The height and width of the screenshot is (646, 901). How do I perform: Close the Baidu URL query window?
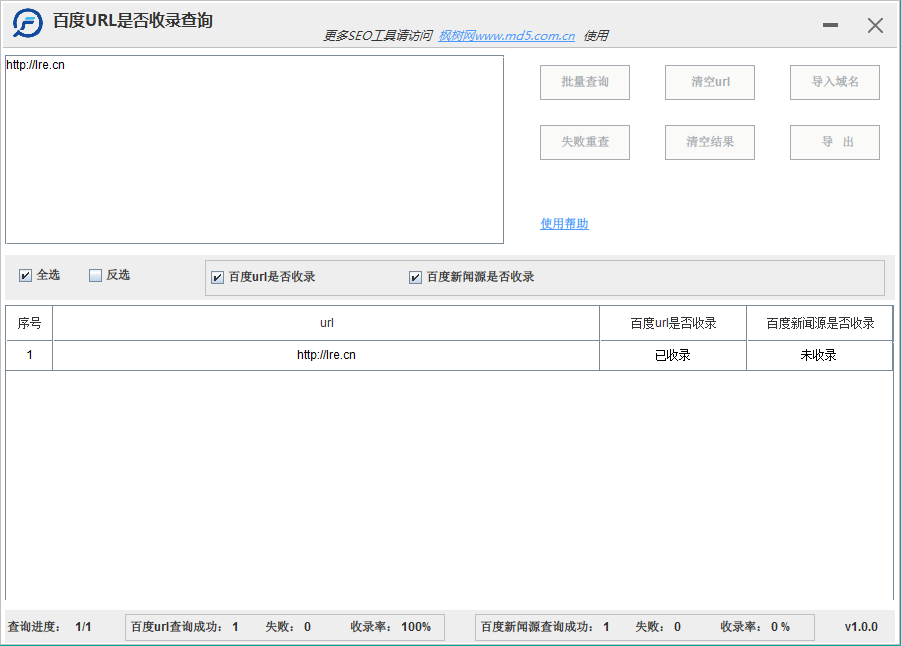[x=875, y=26]
